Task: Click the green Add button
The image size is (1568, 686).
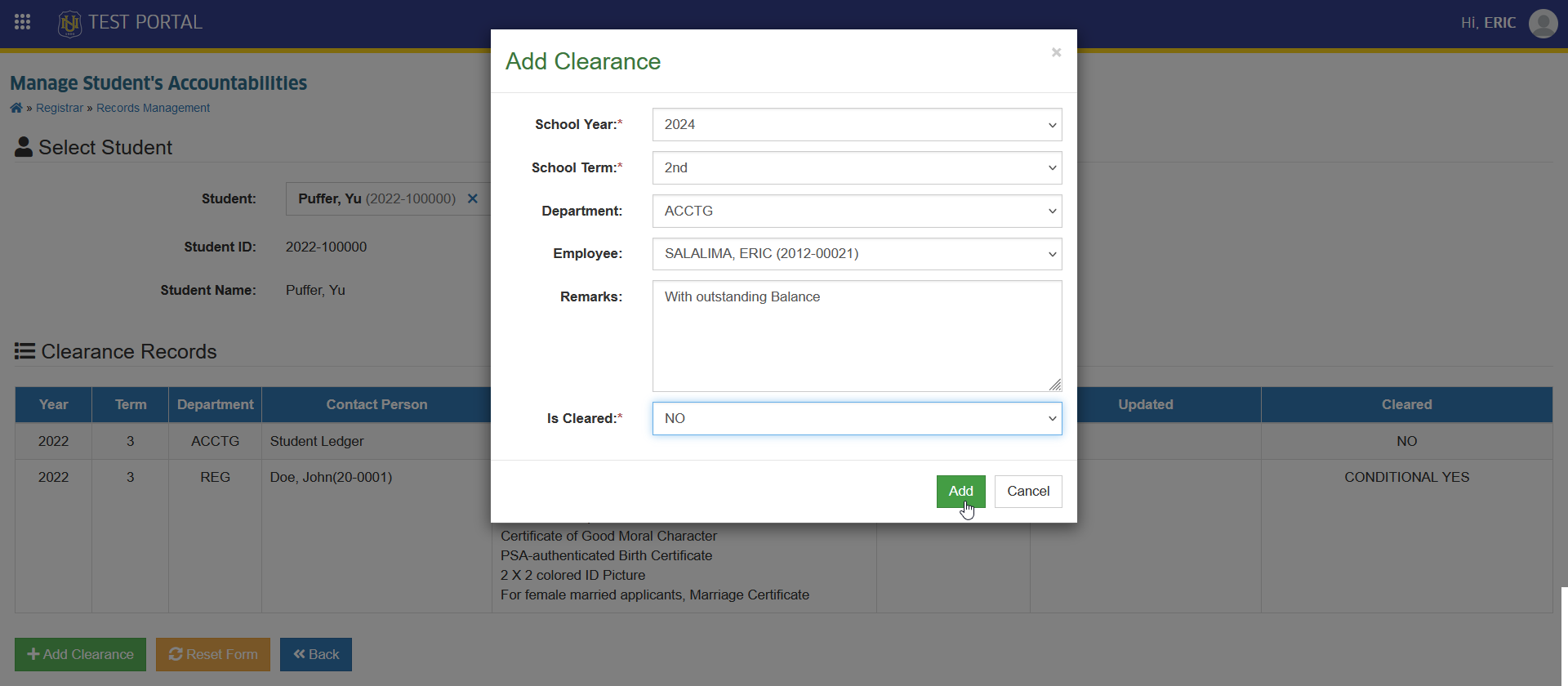Action: point(960,491)
